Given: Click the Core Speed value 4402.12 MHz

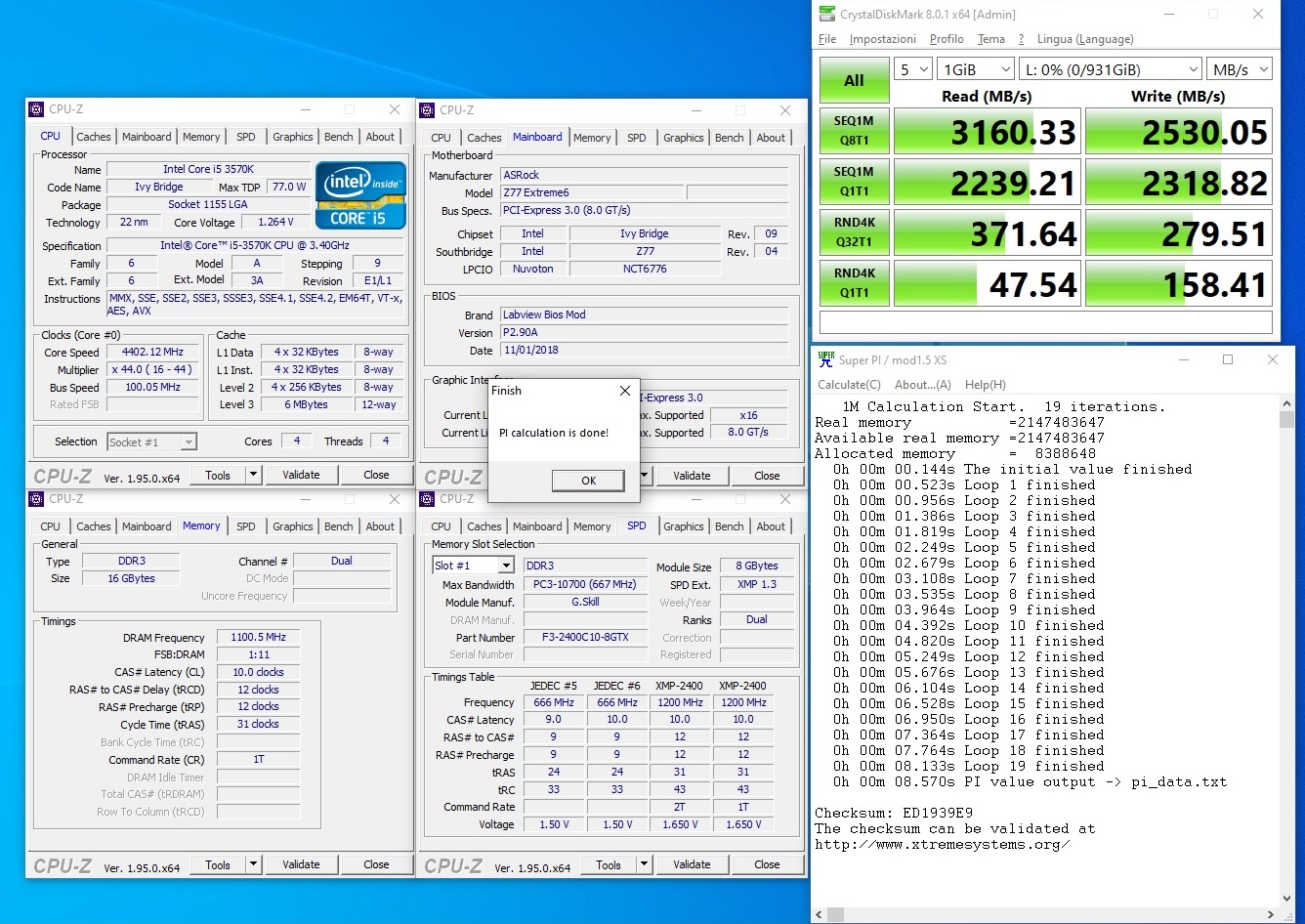Looking at the screenshot, I should coord(152,352).
